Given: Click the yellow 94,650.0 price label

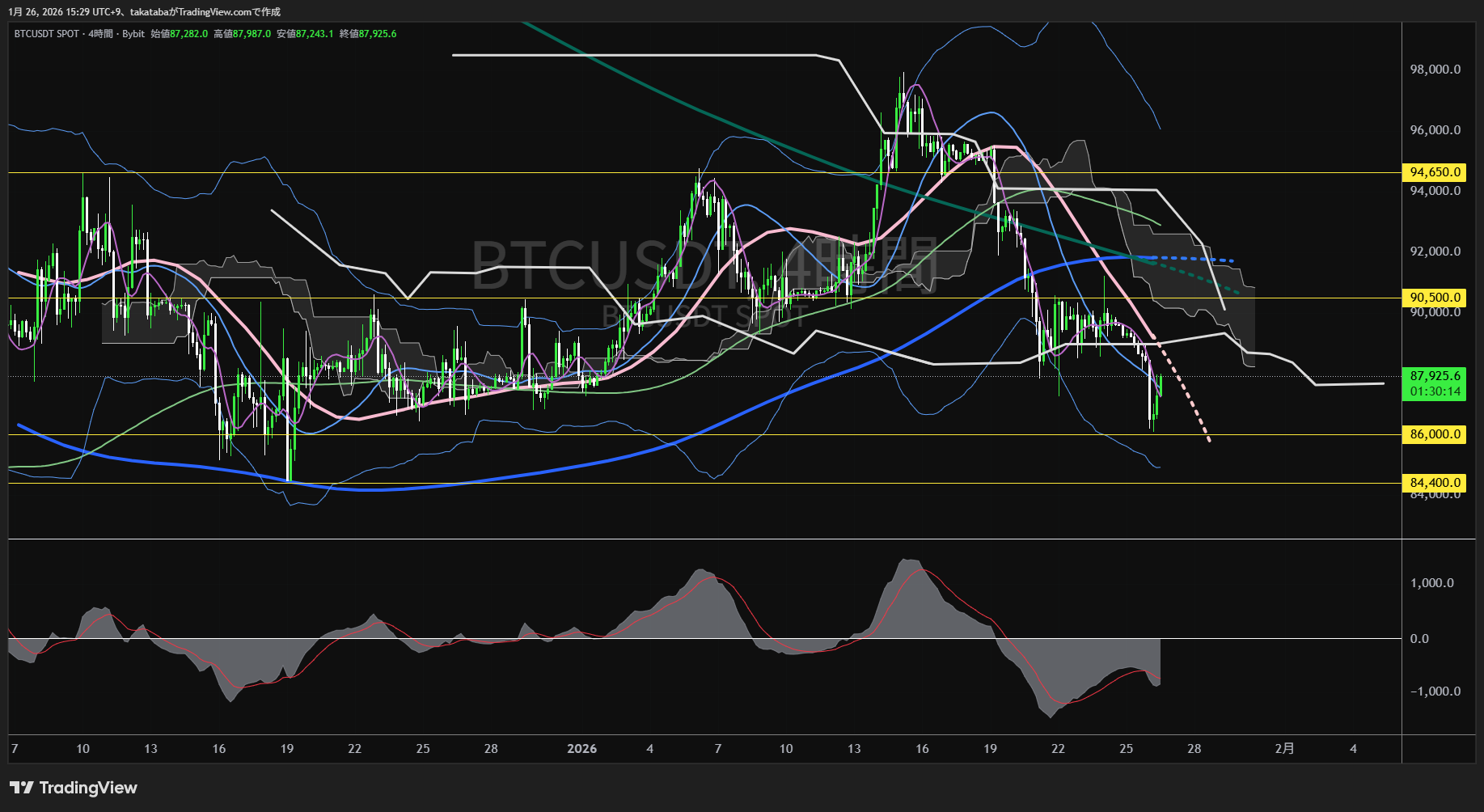Looking at the screenshot, I should pos(1435,172).
